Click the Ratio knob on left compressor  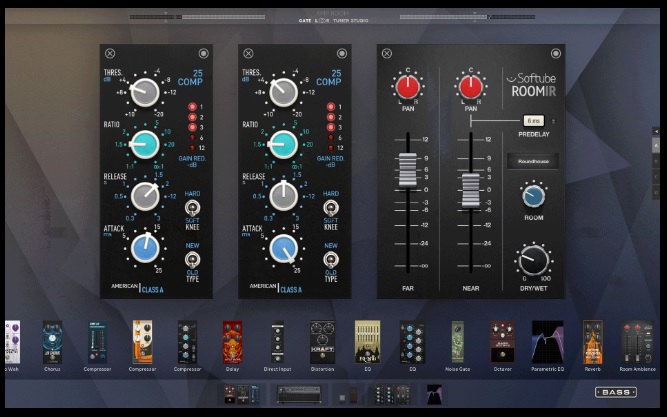point(145,145)
